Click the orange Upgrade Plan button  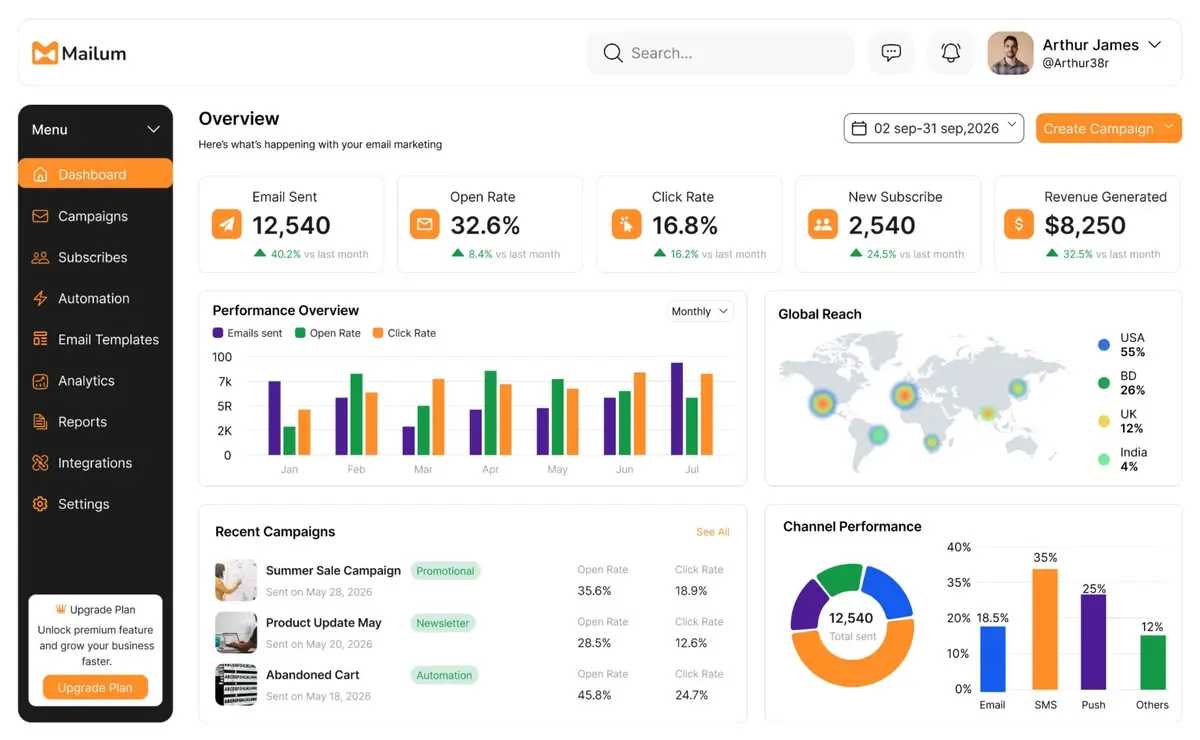(x=95, y=687)
